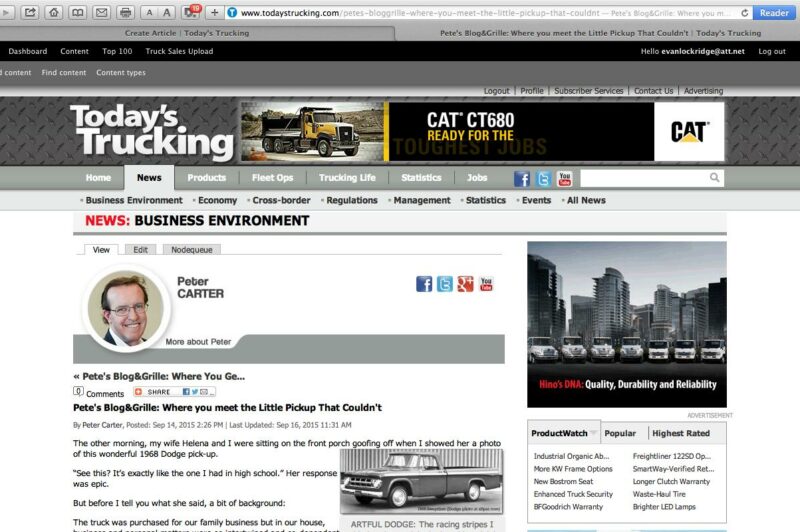
Task: Click the 1968 Dodge pickup photo
Action: click(421, 482)
